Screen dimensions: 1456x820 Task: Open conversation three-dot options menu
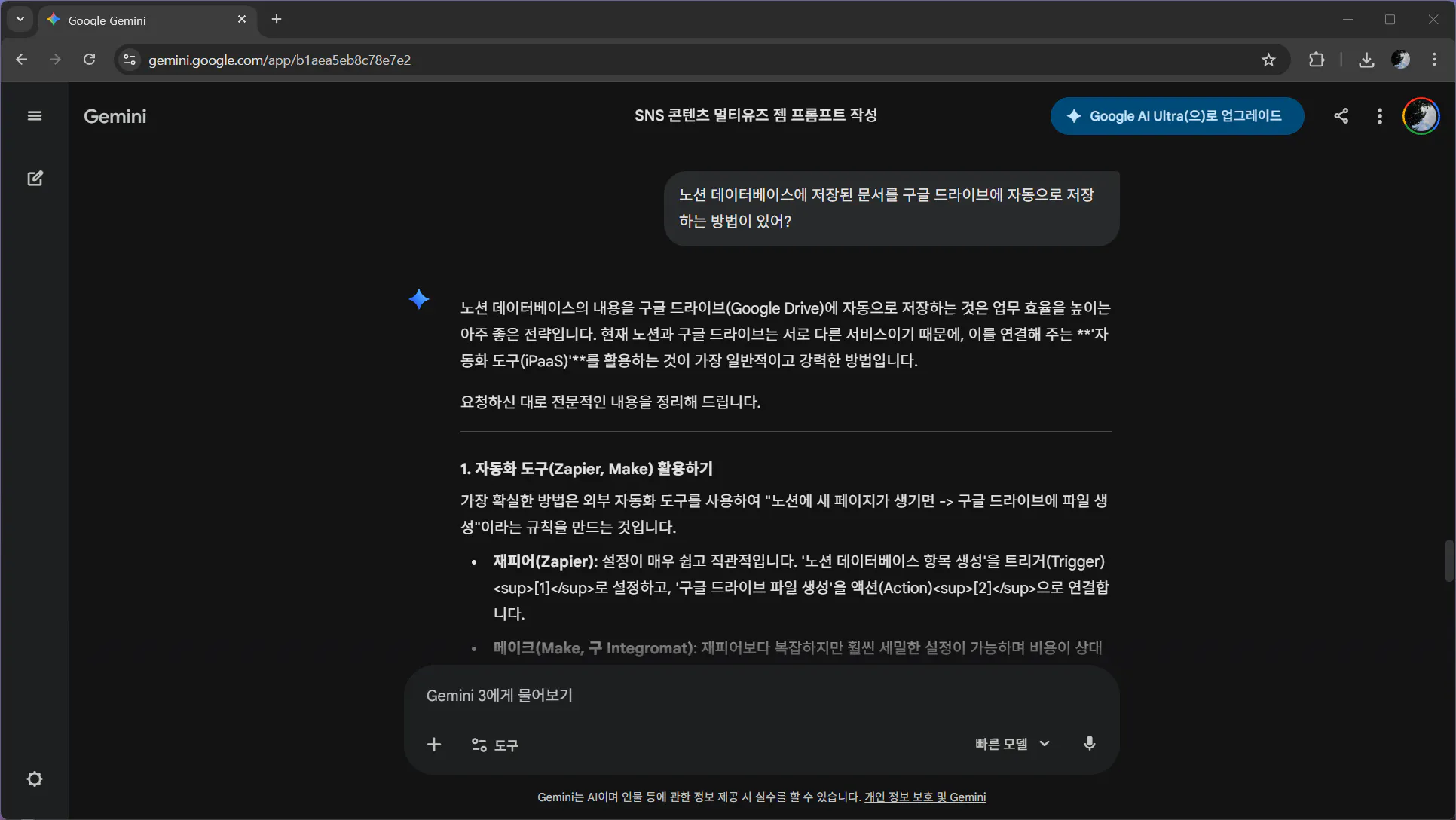1379,116
